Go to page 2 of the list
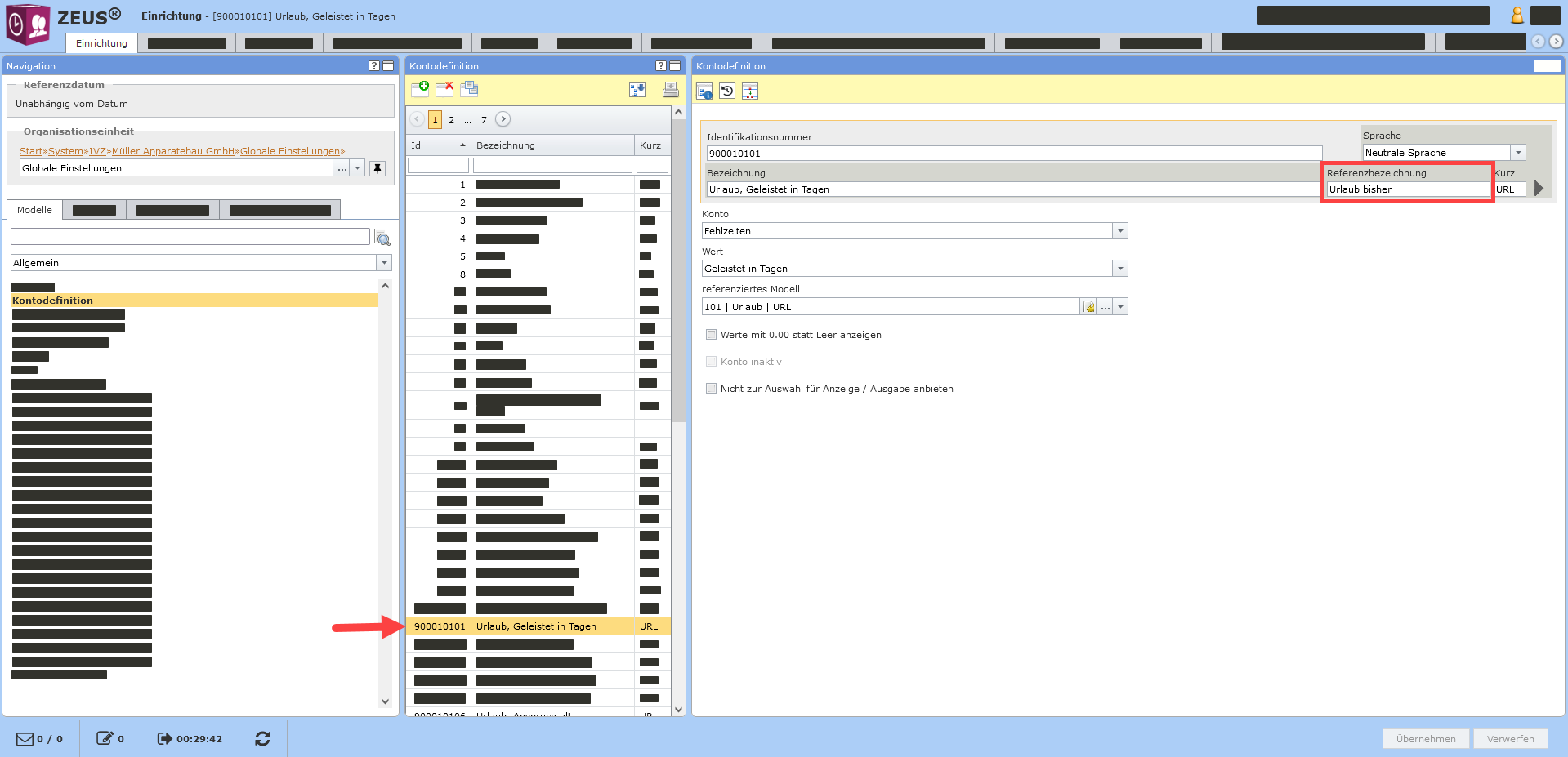Screen dimensions: 1568x757 coord(451,120)
